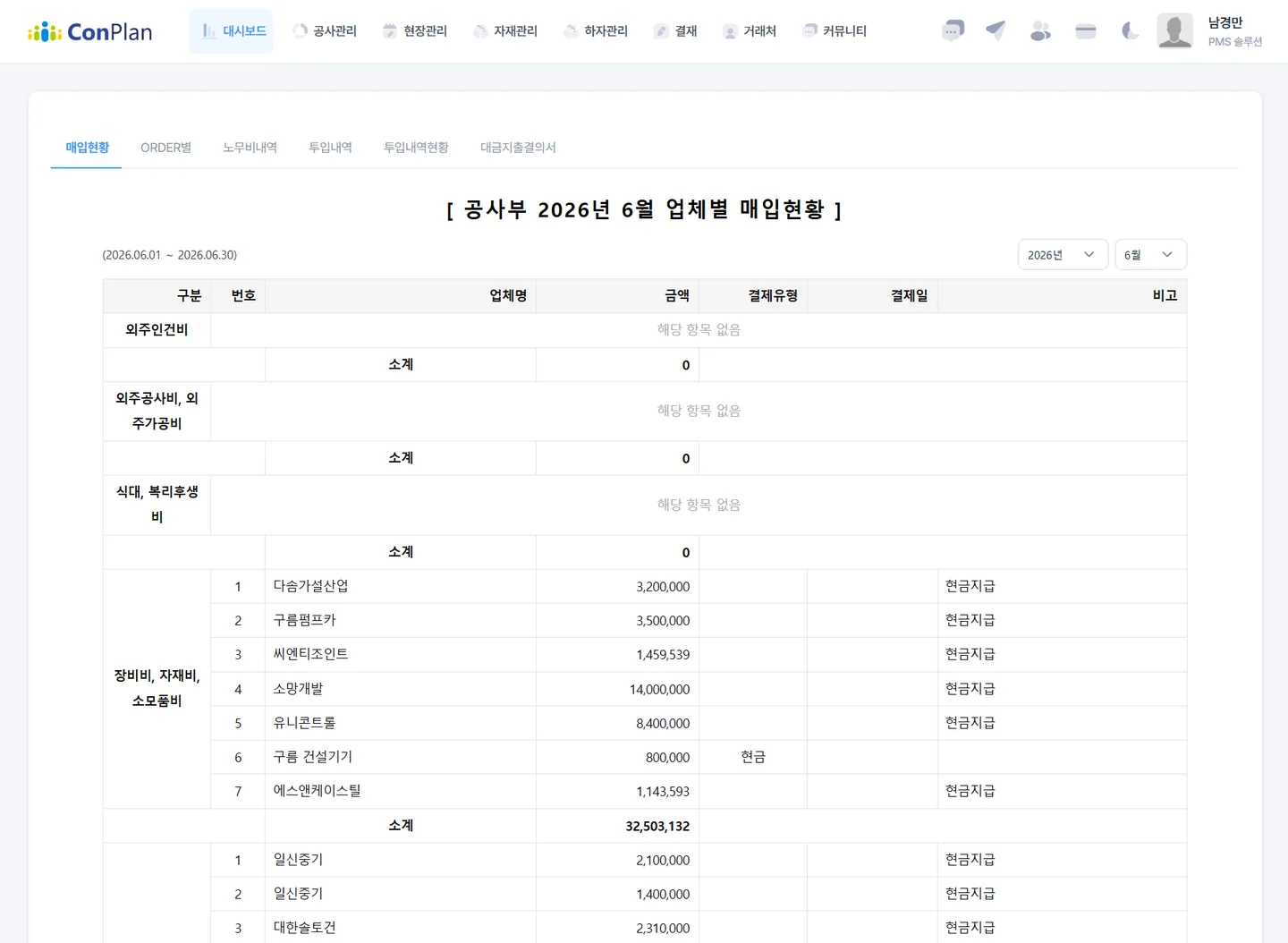Click the 결제유형 column header
This screenshot has width=1288, height=943.
pos(753,296)
